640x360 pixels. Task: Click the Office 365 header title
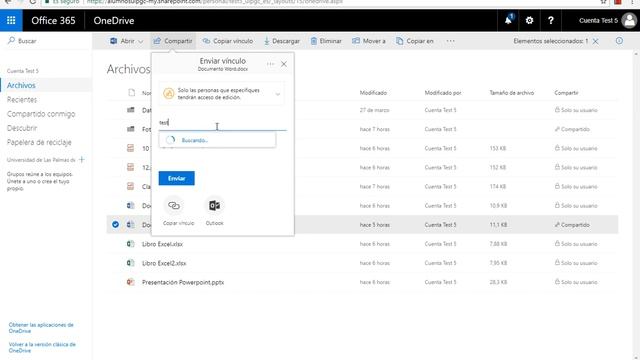coord(53,20)
